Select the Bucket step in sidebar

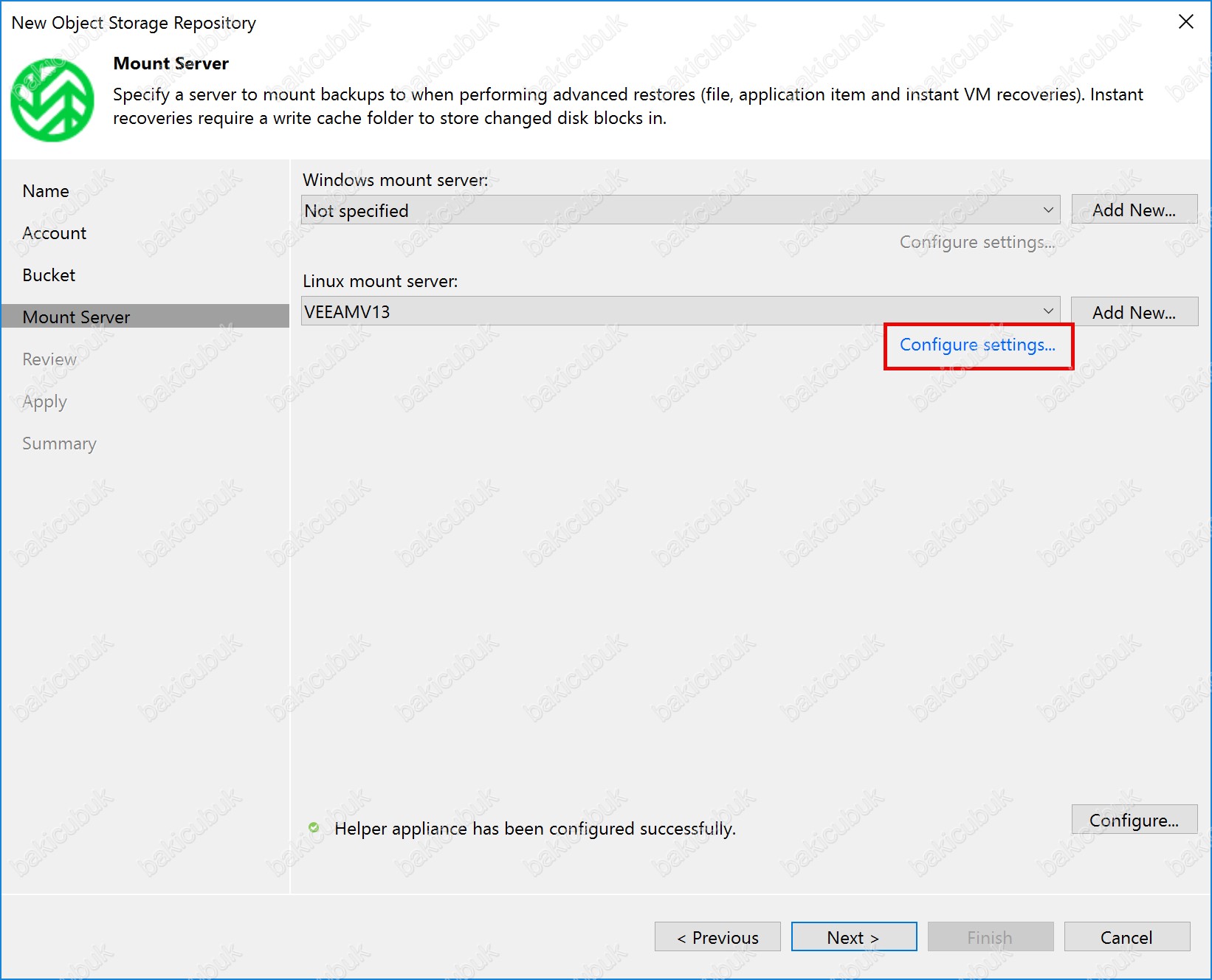pos(49,275)
